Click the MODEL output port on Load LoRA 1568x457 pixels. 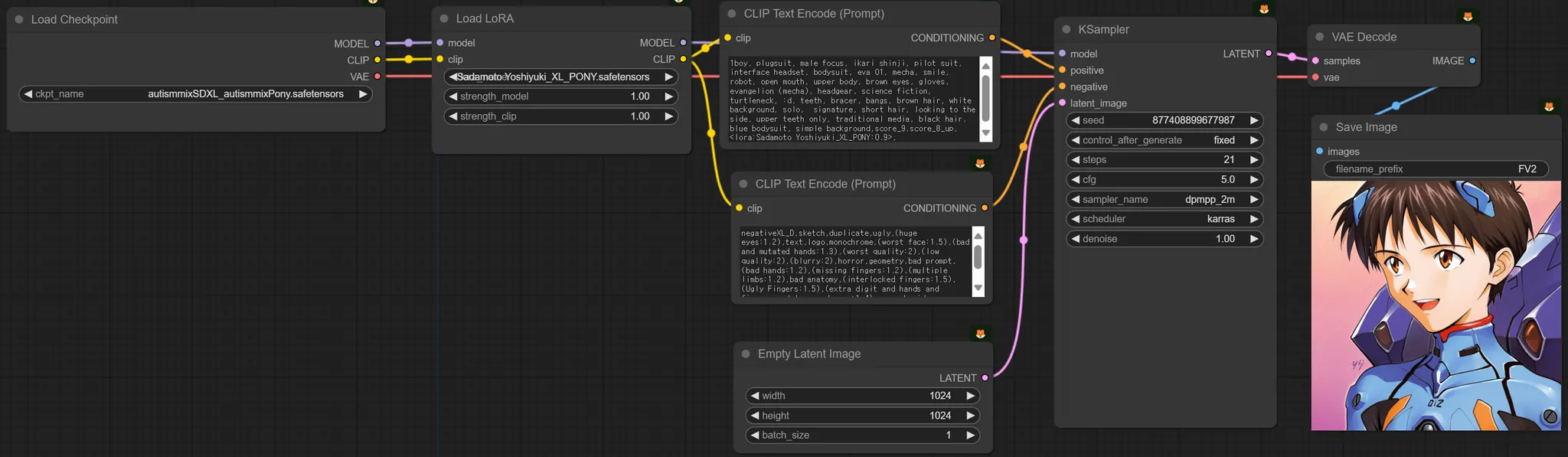click(683, 43)
